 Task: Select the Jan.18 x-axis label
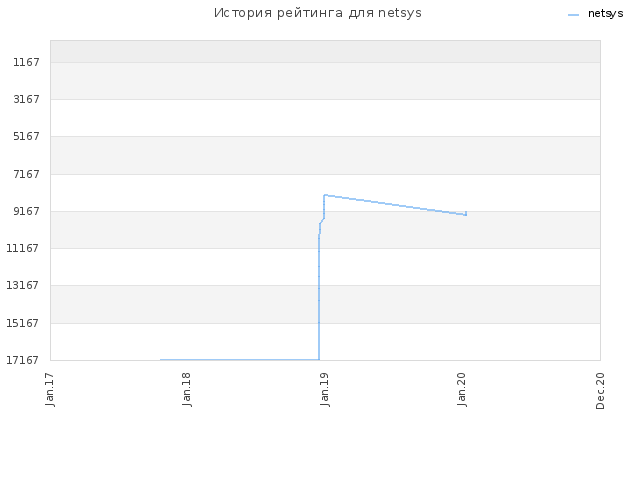187,389
